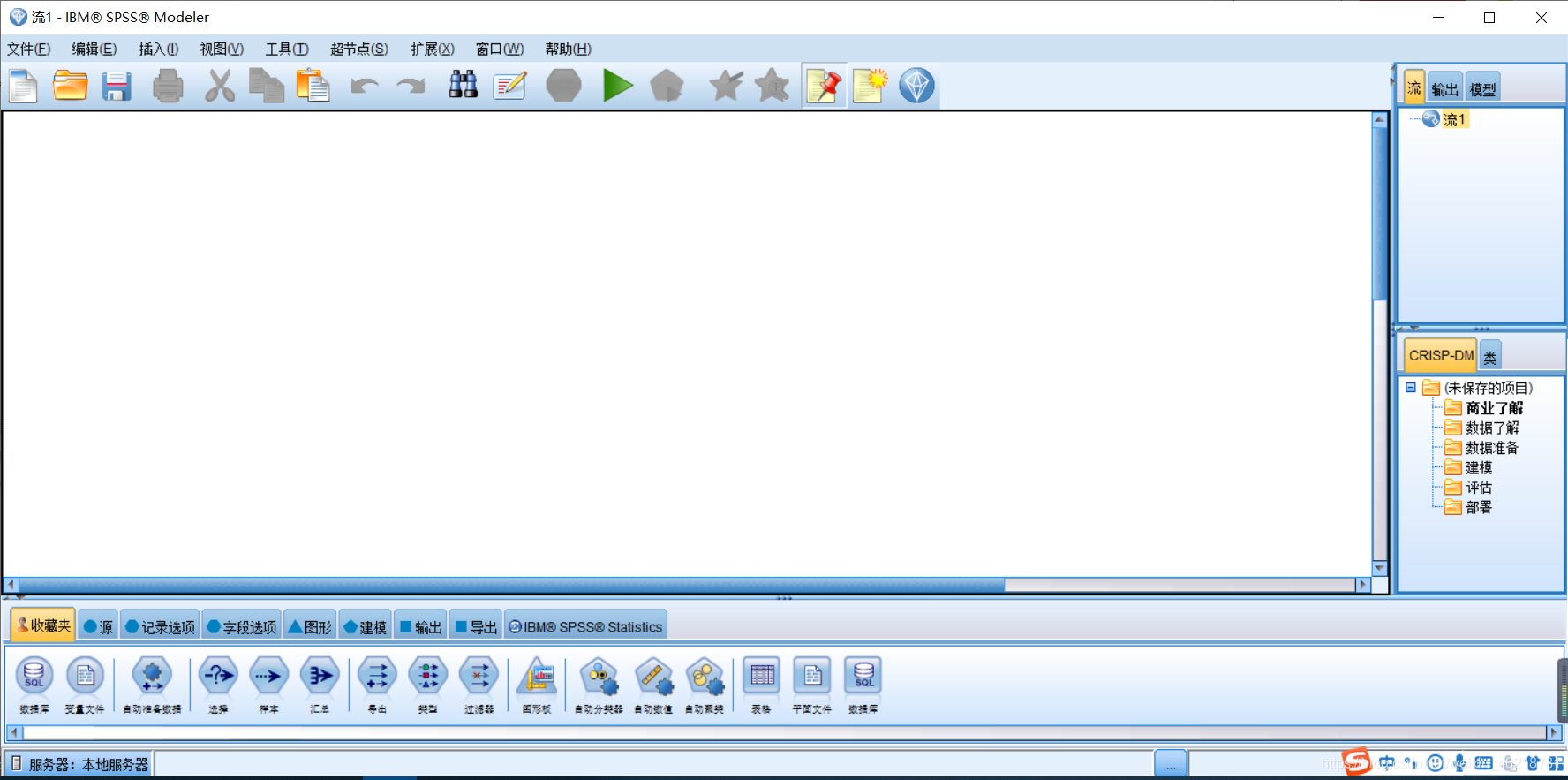Viewport: 1568px width, 780px height.
Task: Click the pushpin note icon in the toolbar
Action: [x=824, y=86]
